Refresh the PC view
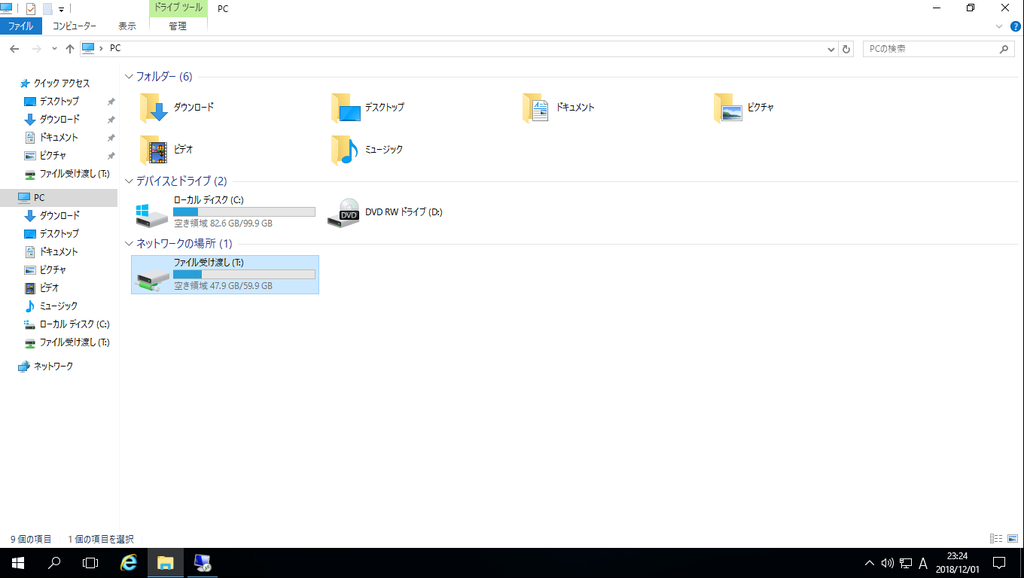Screen dimensions: 1024x578 point(846,49)
